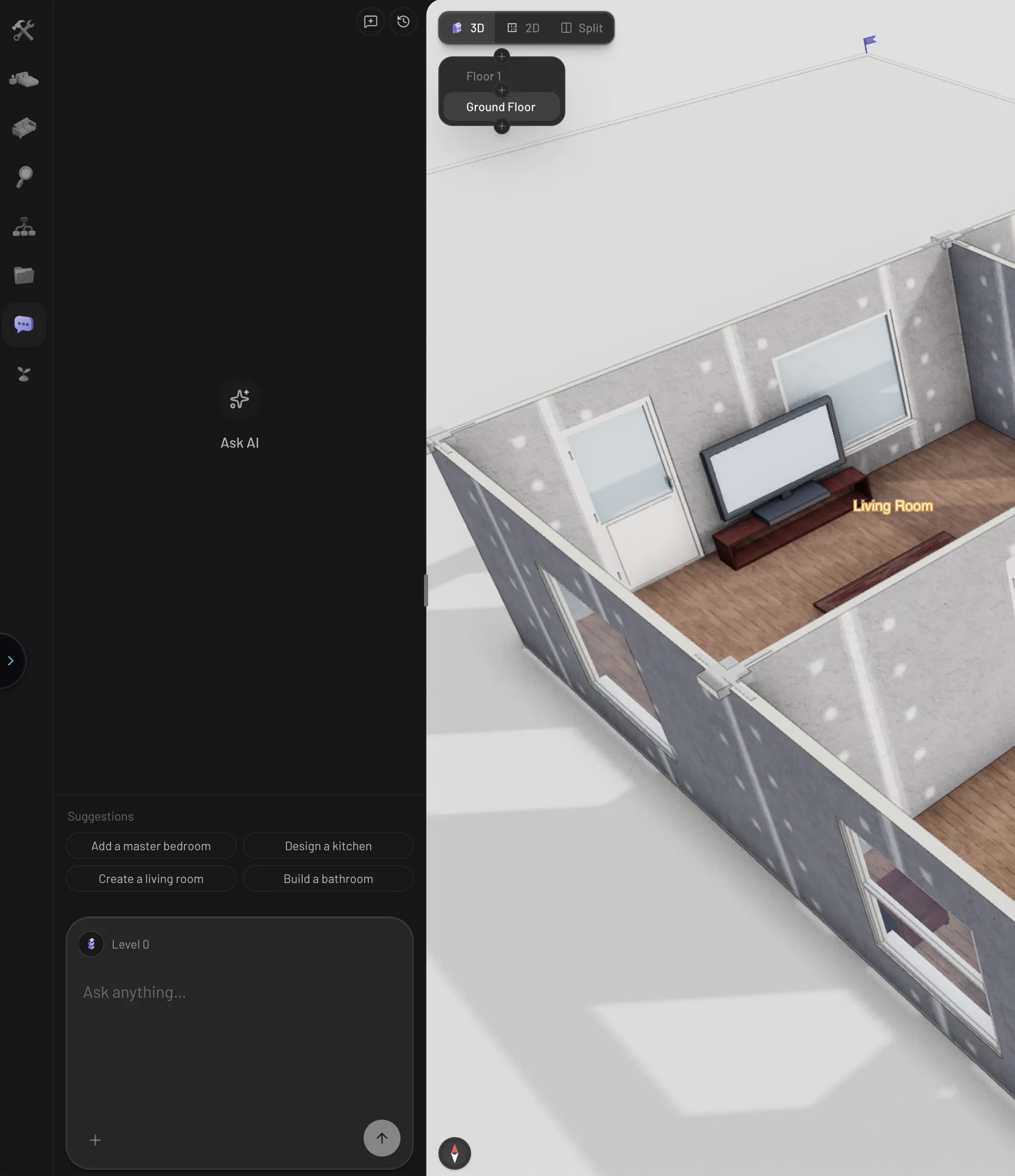Open the bed furniture catalog icon
The height and width of the screenshot is (1176, 1015).
pos(24,79)
